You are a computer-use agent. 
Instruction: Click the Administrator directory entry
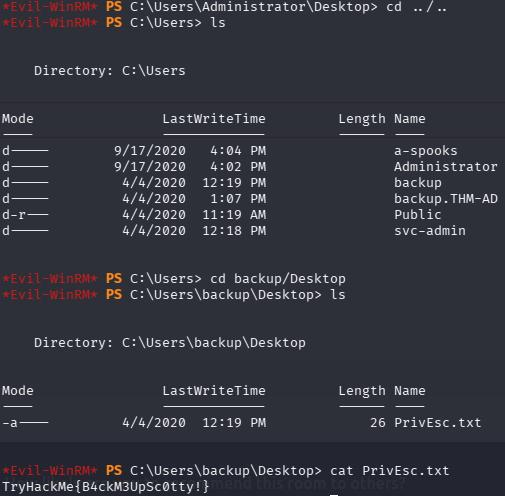coord(446,167)
